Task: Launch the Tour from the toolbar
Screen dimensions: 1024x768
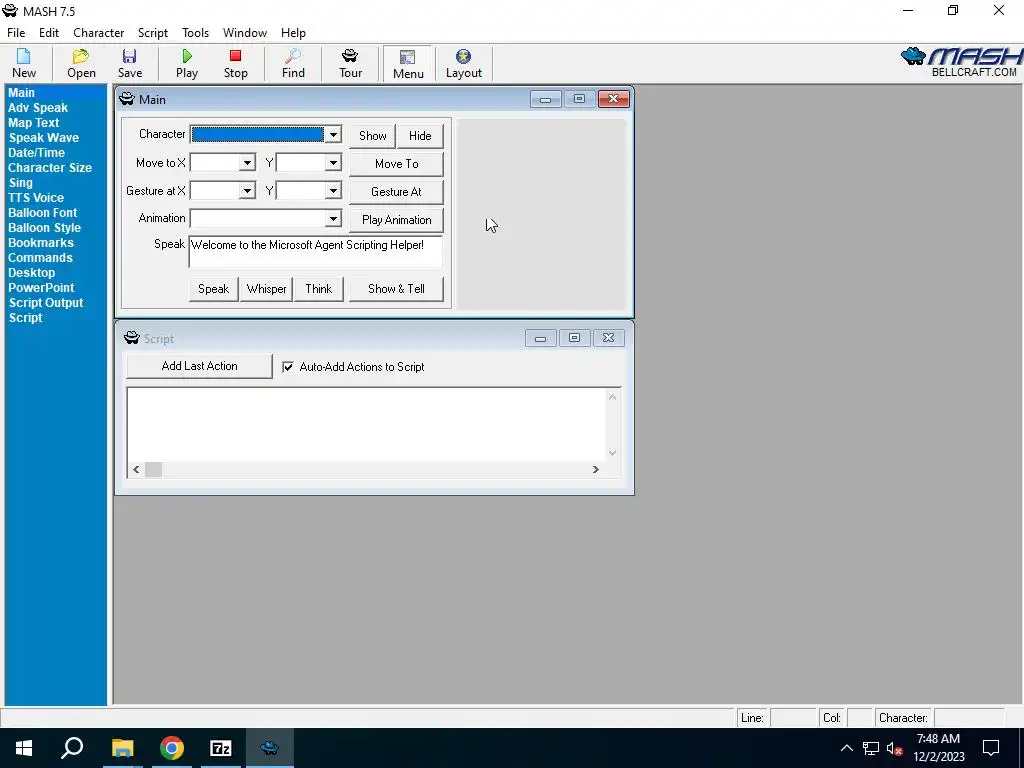Action: (350, 63)
